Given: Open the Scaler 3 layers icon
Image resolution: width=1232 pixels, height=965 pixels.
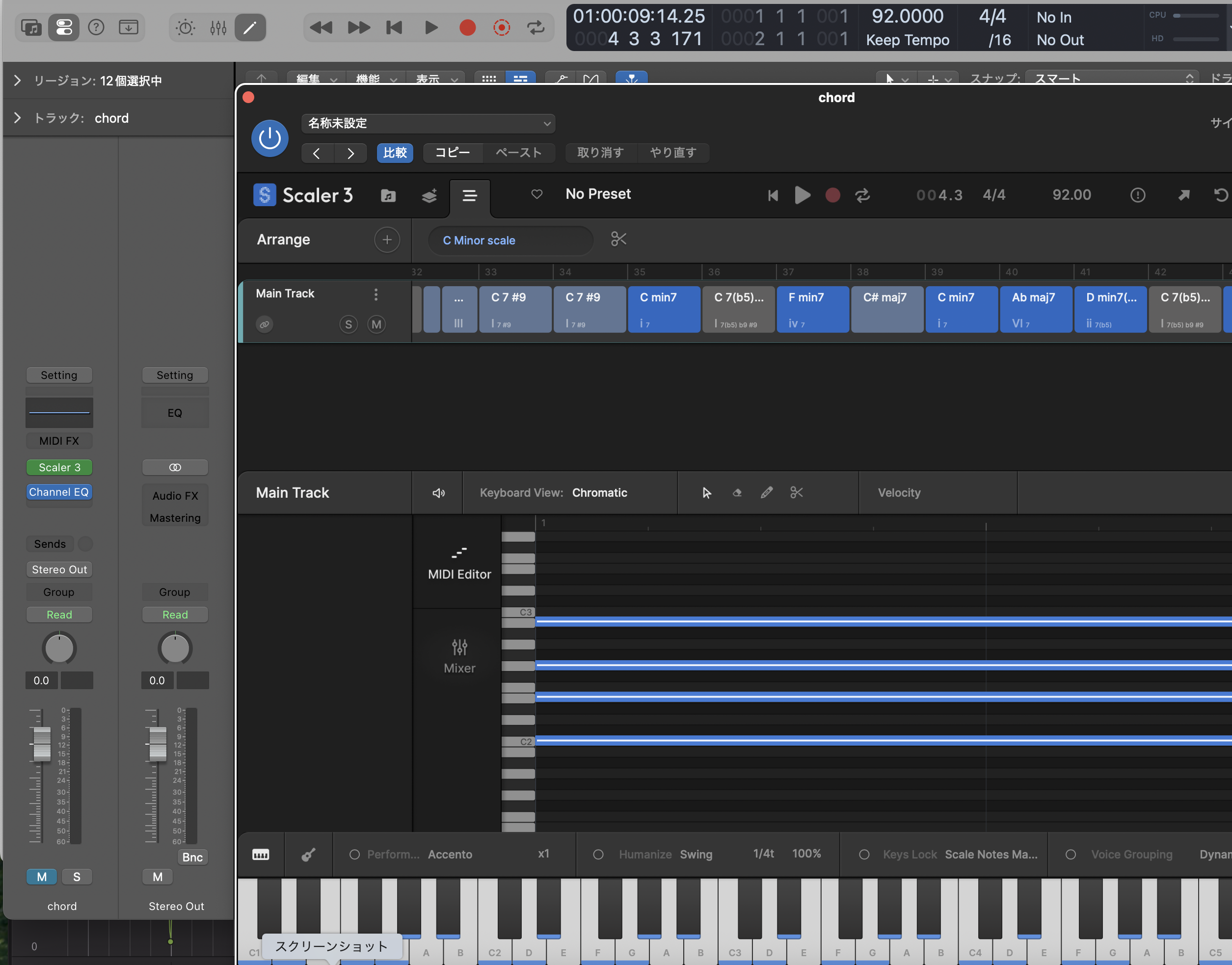Looking at the screenshot, I should click(429, 195).
